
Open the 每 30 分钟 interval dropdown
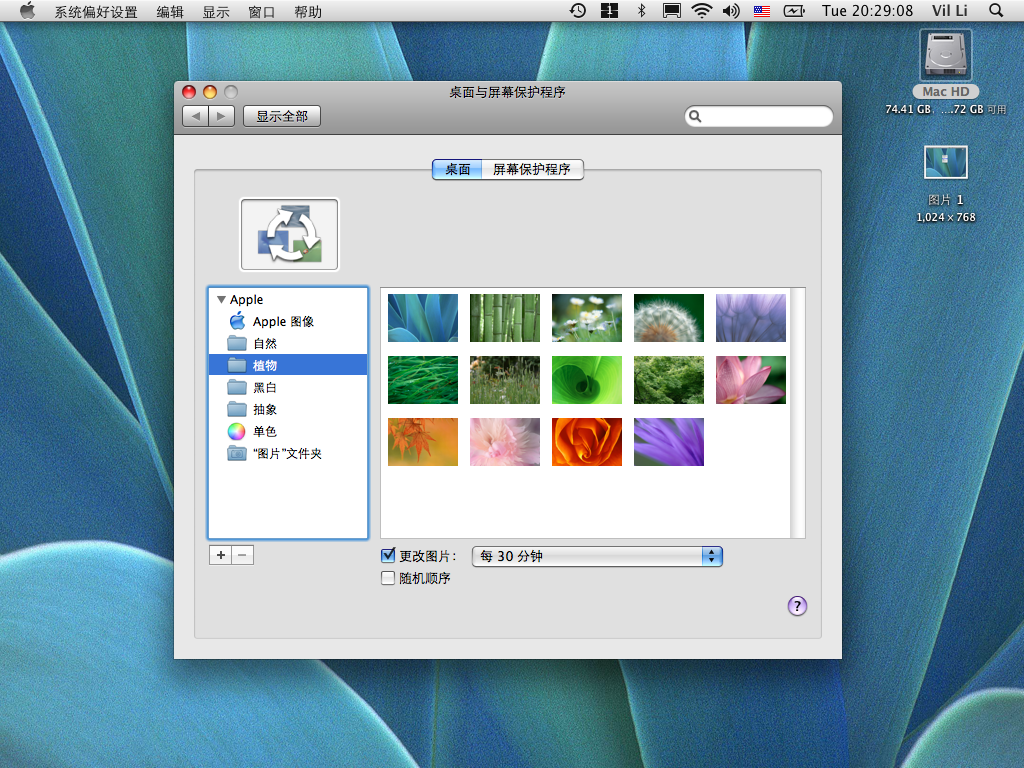point(596,556)
